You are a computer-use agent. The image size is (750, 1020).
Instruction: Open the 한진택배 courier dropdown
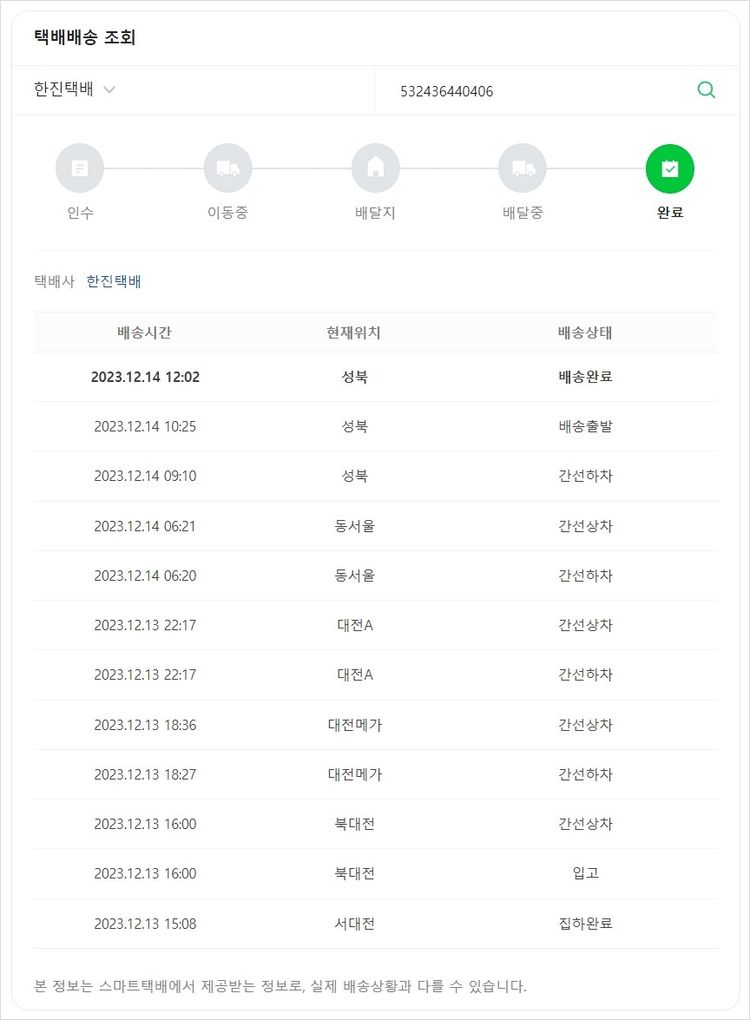[x=75, y=90]
